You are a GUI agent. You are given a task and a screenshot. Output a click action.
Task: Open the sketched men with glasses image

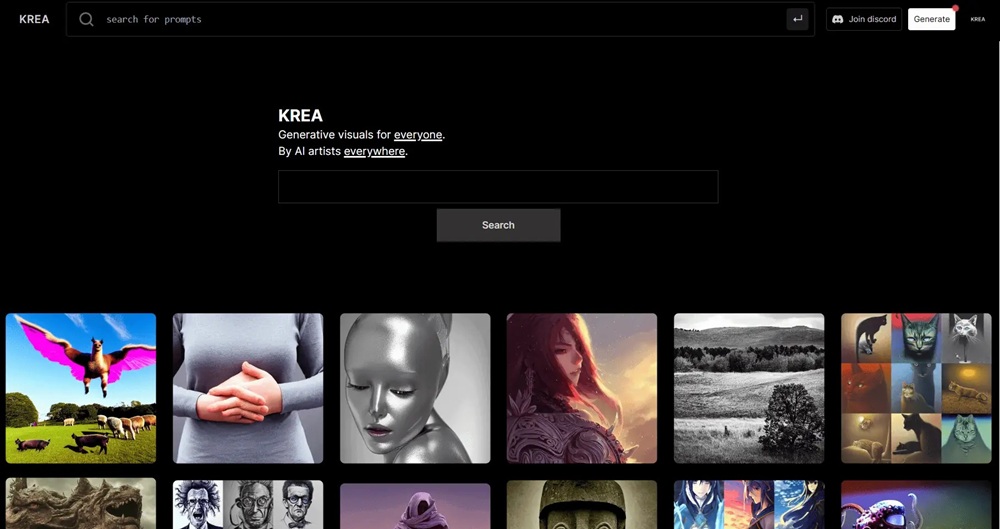click(x=248, y=504)
